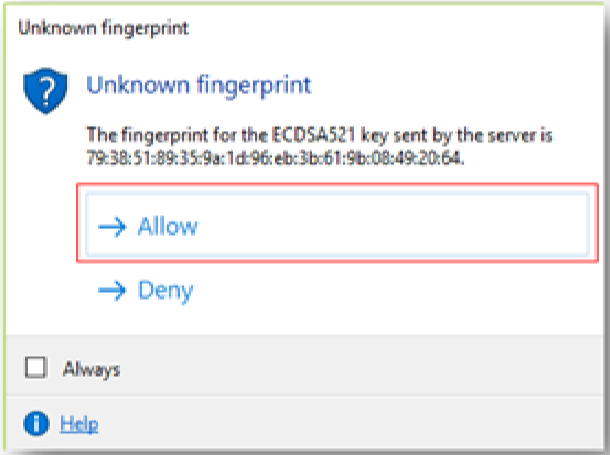
Task: Select the hexadecimal fingerprint string 79:38:51…
Action: click(x=275, y=158)
